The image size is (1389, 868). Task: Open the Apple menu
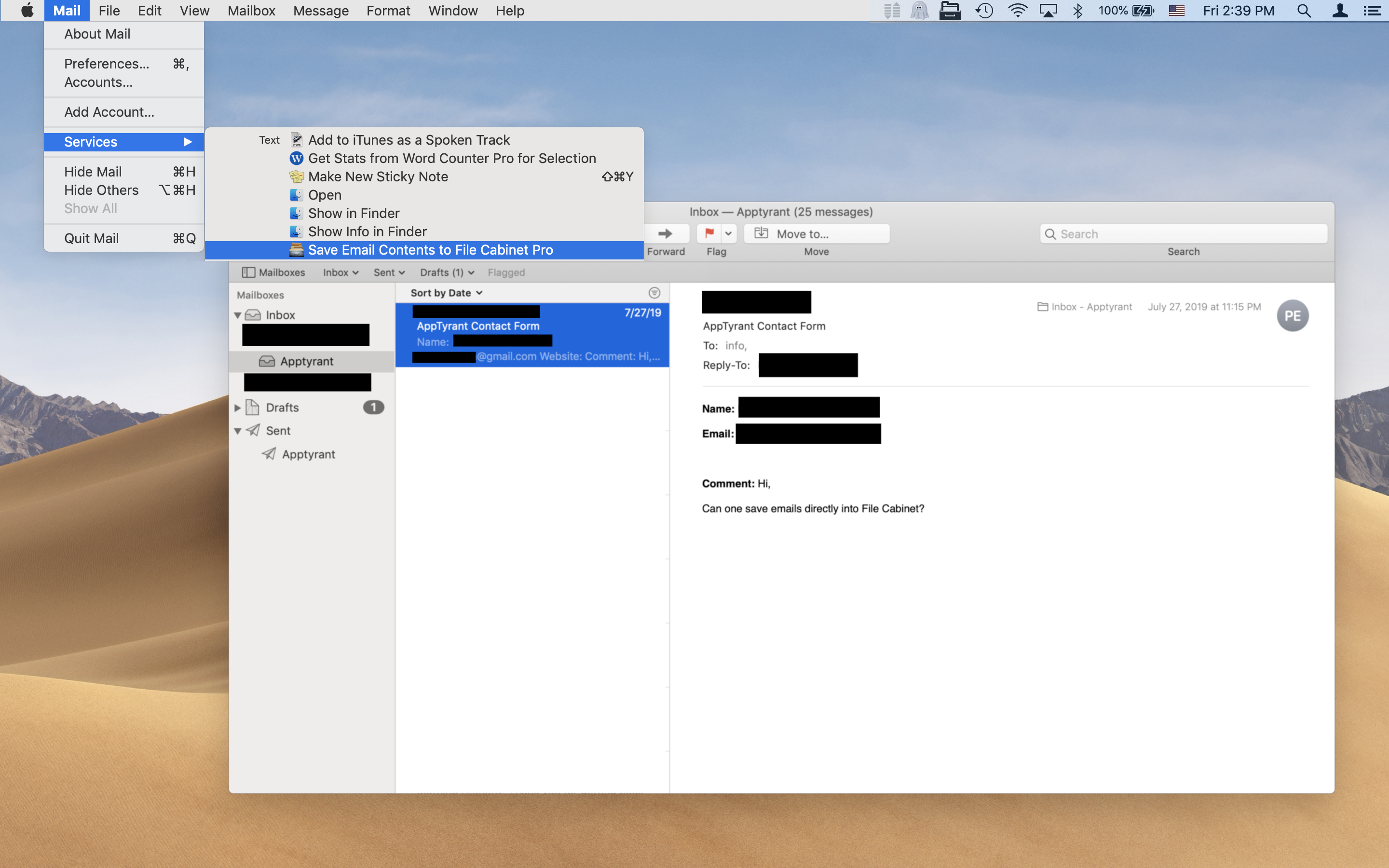[27, 10]
